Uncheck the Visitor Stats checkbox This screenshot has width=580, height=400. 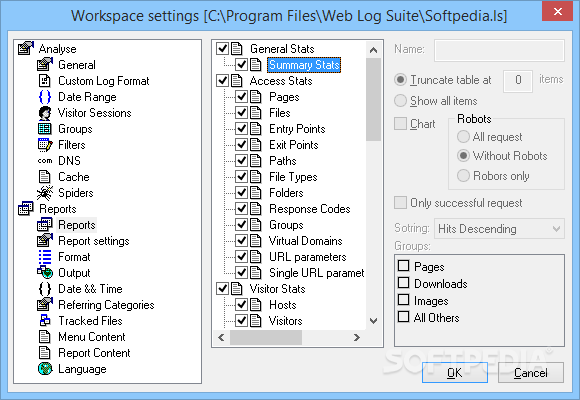point(222,289)
